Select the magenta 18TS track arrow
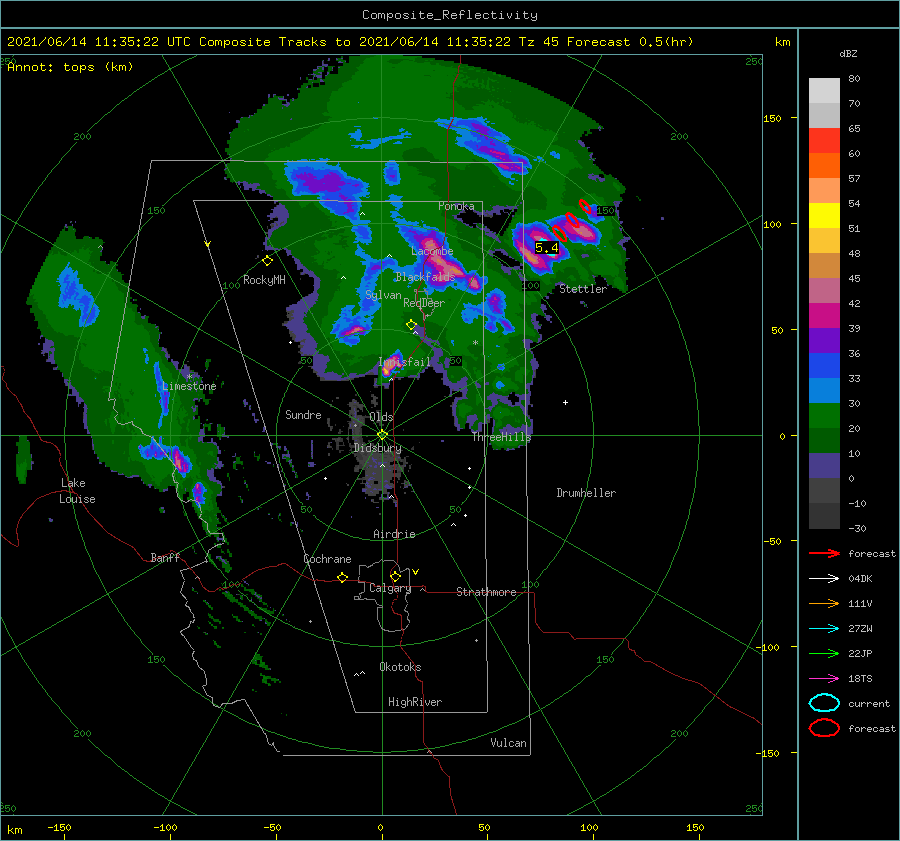This screenshot has height=841, width=900. 824,679
